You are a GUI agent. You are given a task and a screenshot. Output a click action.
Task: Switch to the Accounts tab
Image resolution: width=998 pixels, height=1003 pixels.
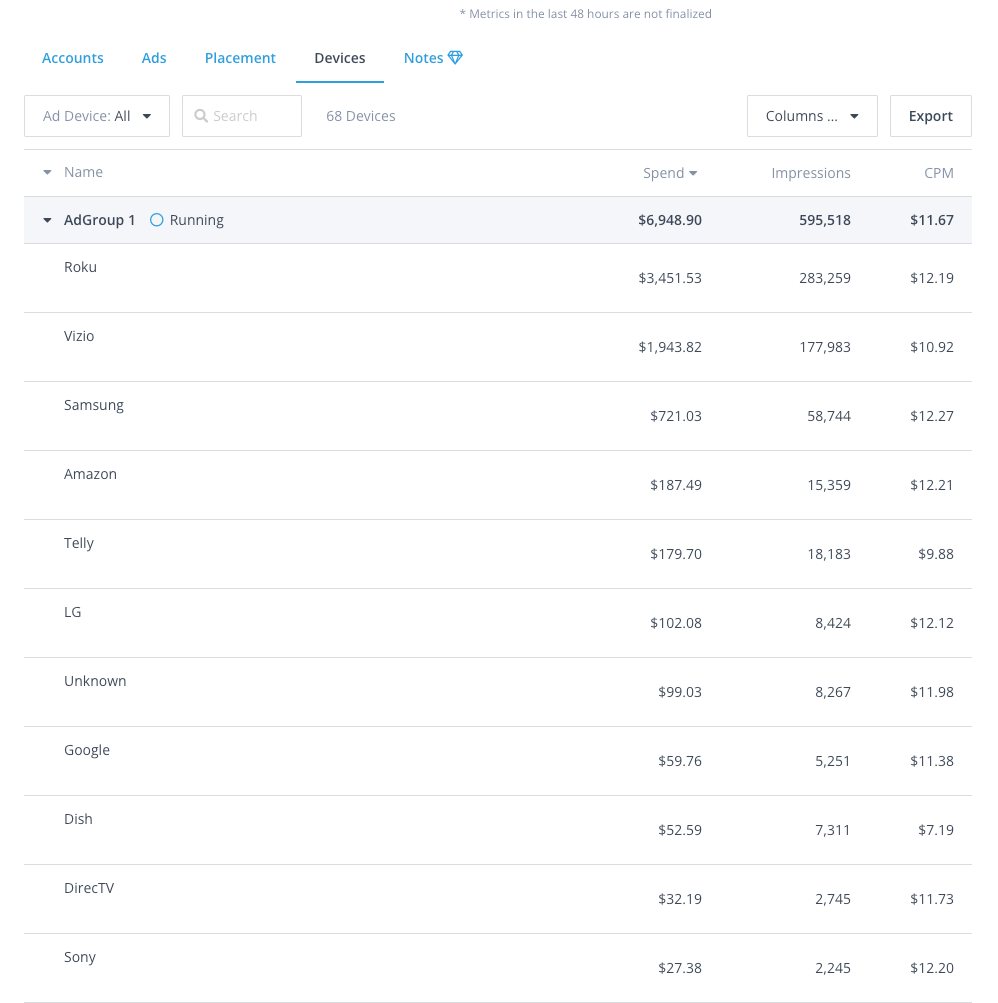pyautogui.click(x=73, y=58)
